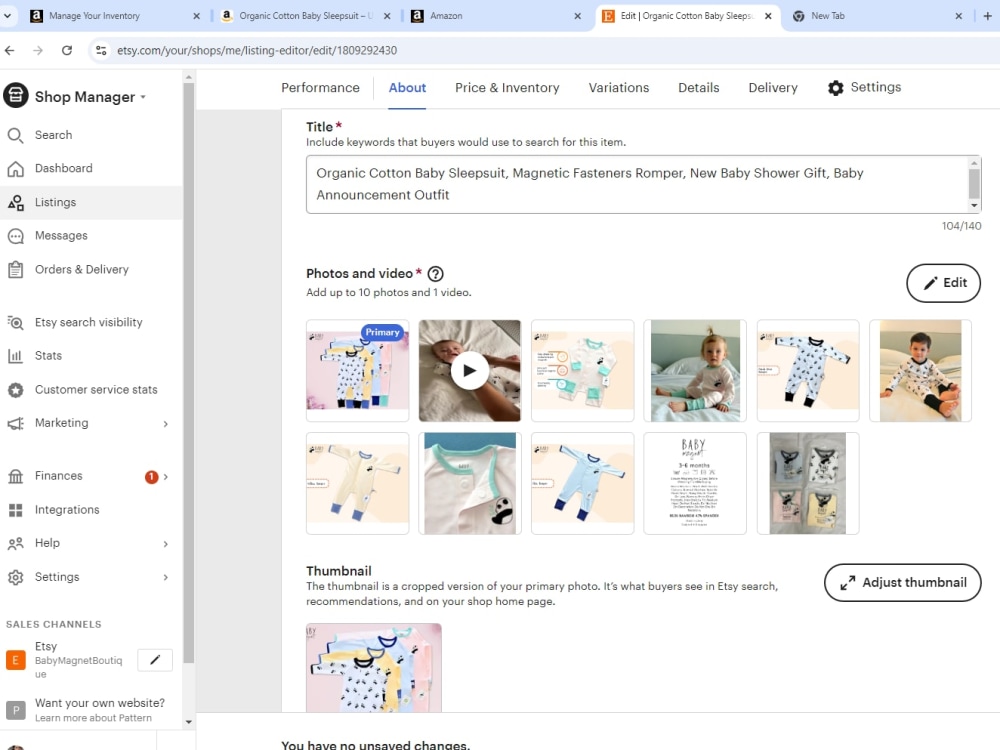Click the Listings shapes icon
The width and height of the screenshot is (1000, 750).
point(15,202)
